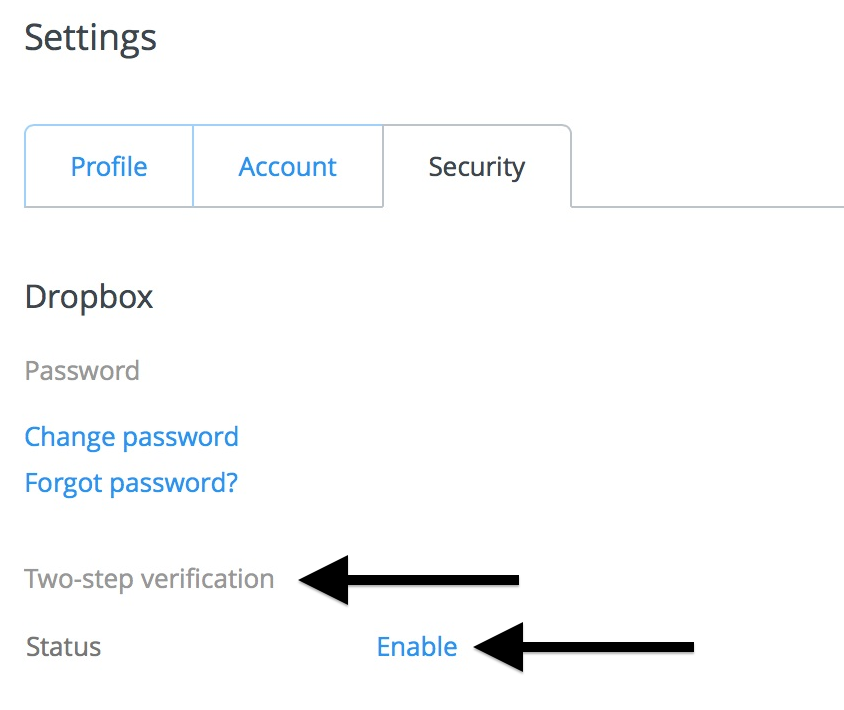Image resolution: width=844 pixels, height=710 pixels.
Task: Enable two-step verification via Status link
Action: click(x=417, y=647)
